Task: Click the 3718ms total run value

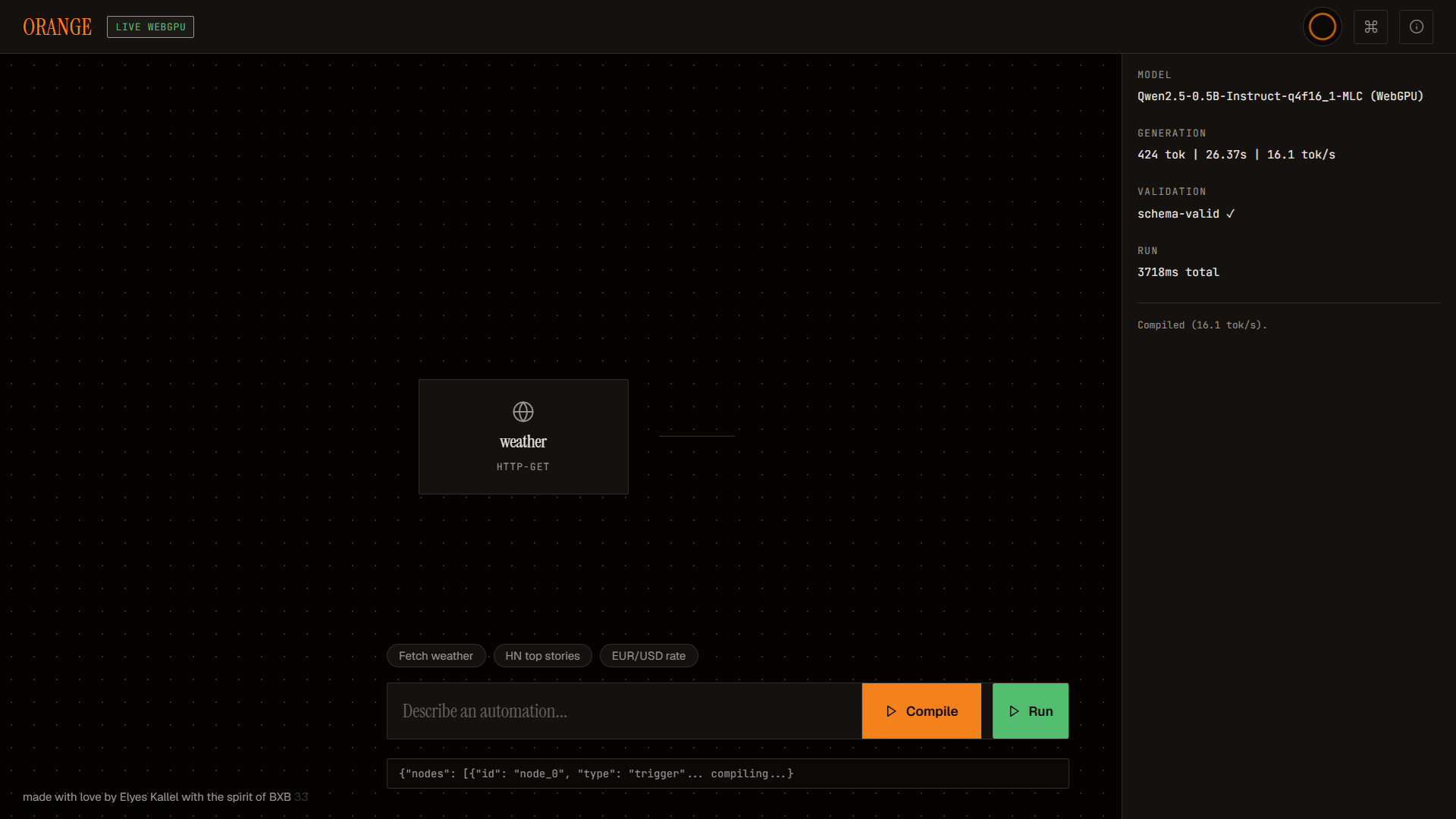Action: click(x=1178, y=272)
